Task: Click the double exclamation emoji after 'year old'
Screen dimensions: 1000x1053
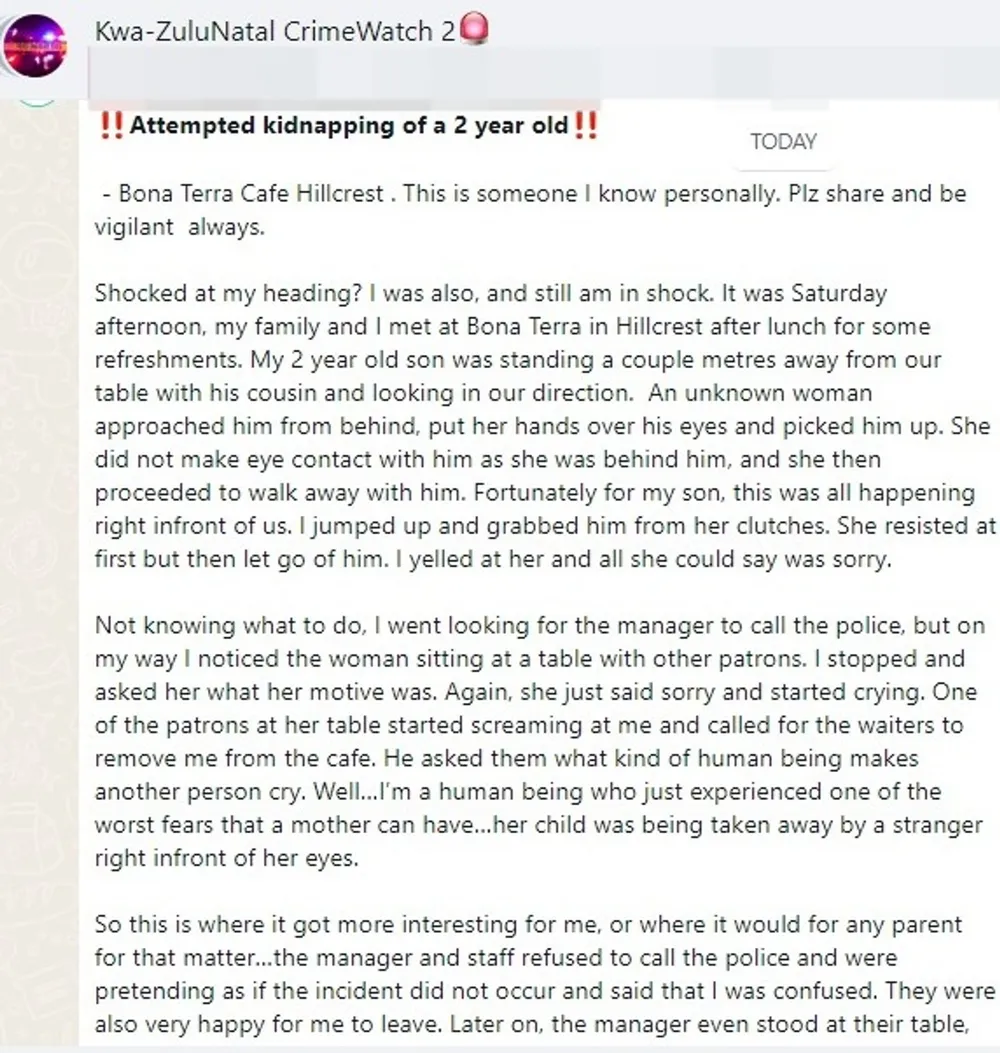Action: 586,126
